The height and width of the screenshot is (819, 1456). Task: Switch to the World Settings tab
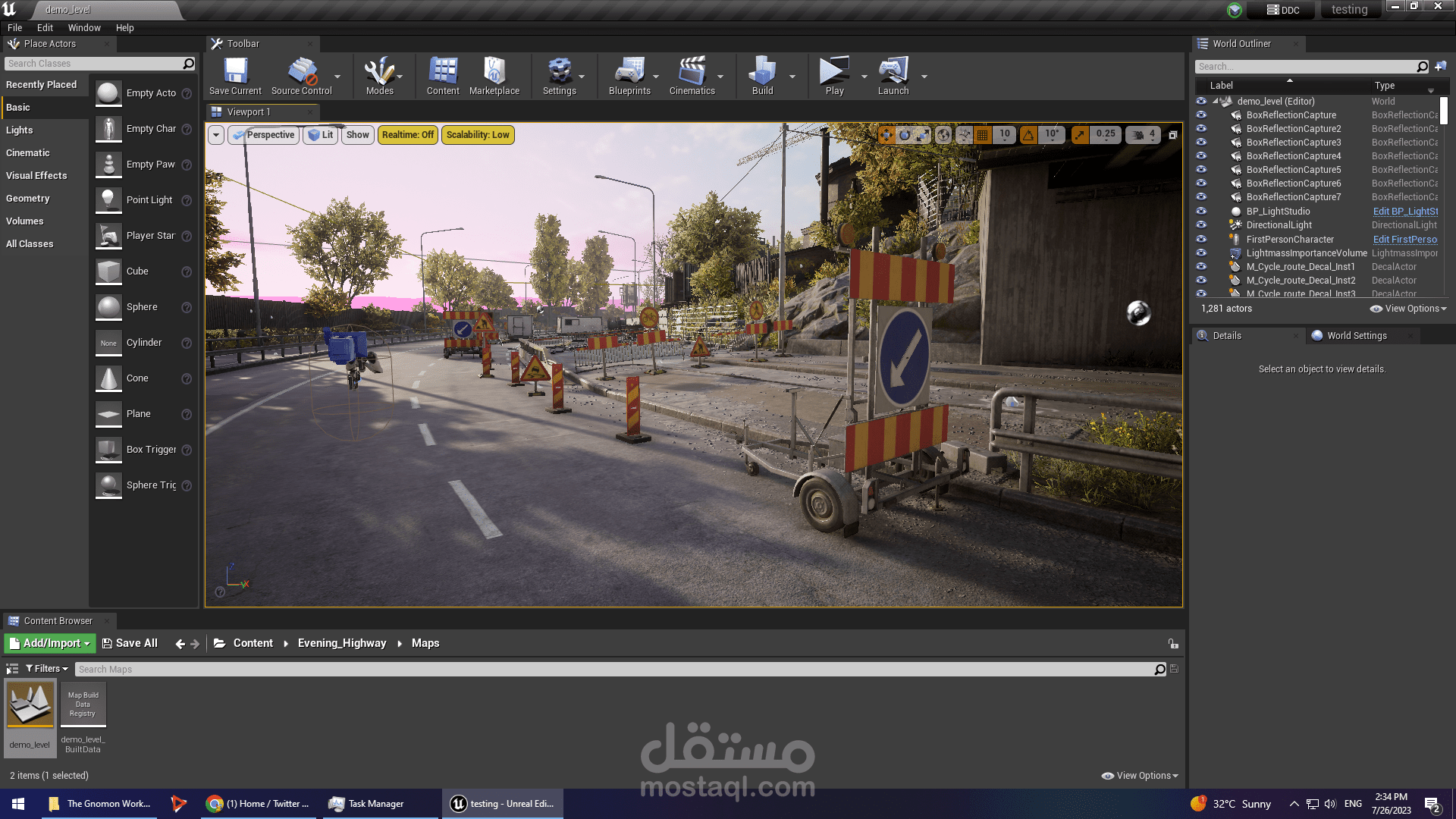(x=1356, y=336)
